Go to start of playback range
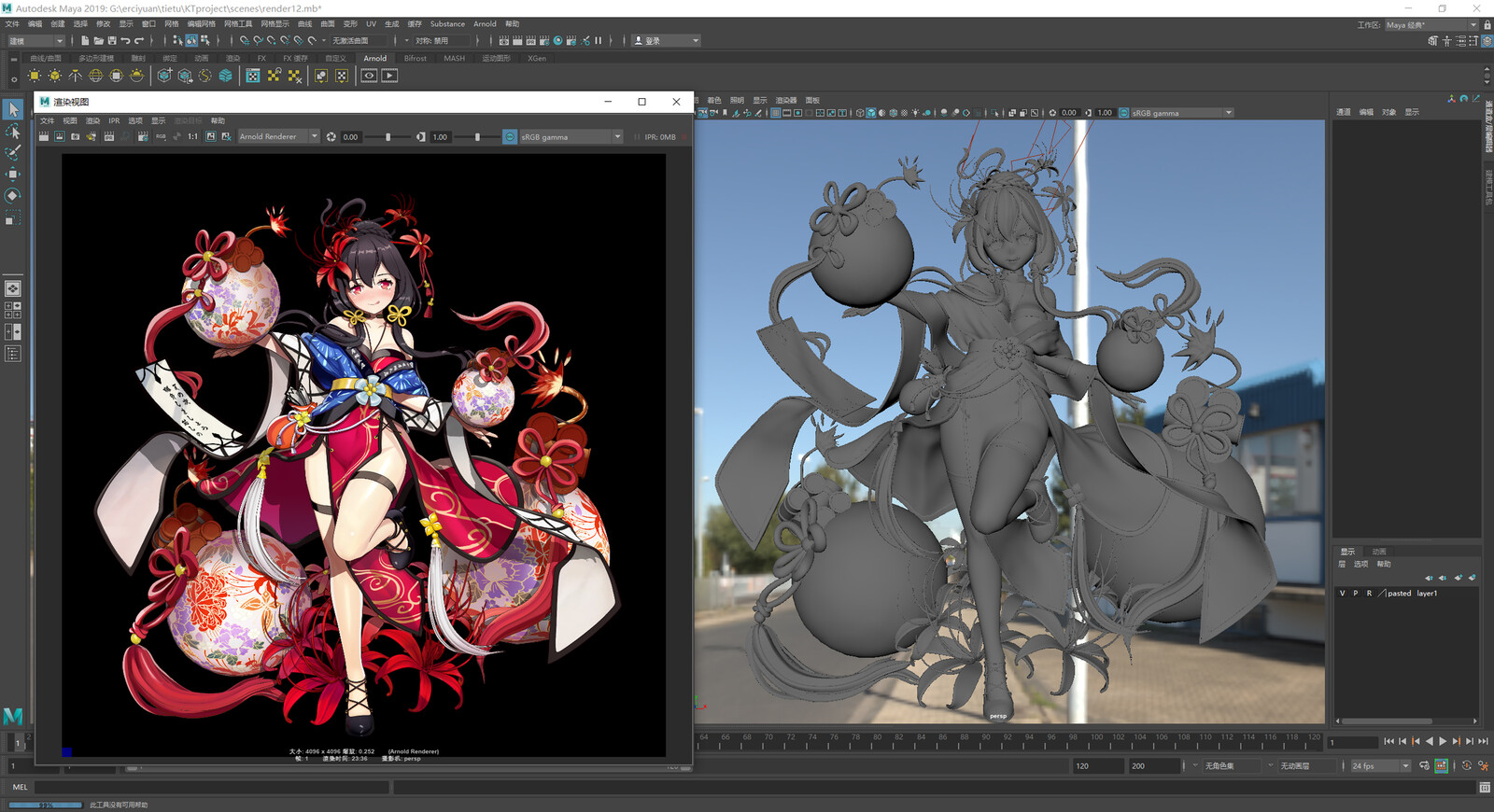 pos(1388,741)
